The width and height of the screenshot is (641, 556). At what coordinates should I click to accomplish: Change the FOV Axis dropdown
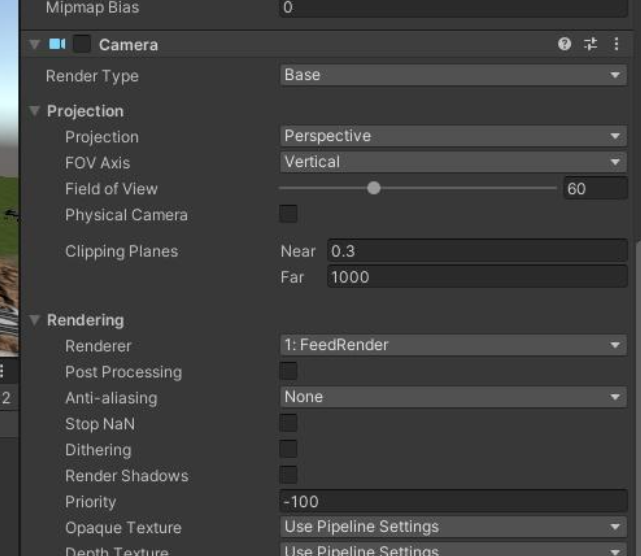click(453, 162)
